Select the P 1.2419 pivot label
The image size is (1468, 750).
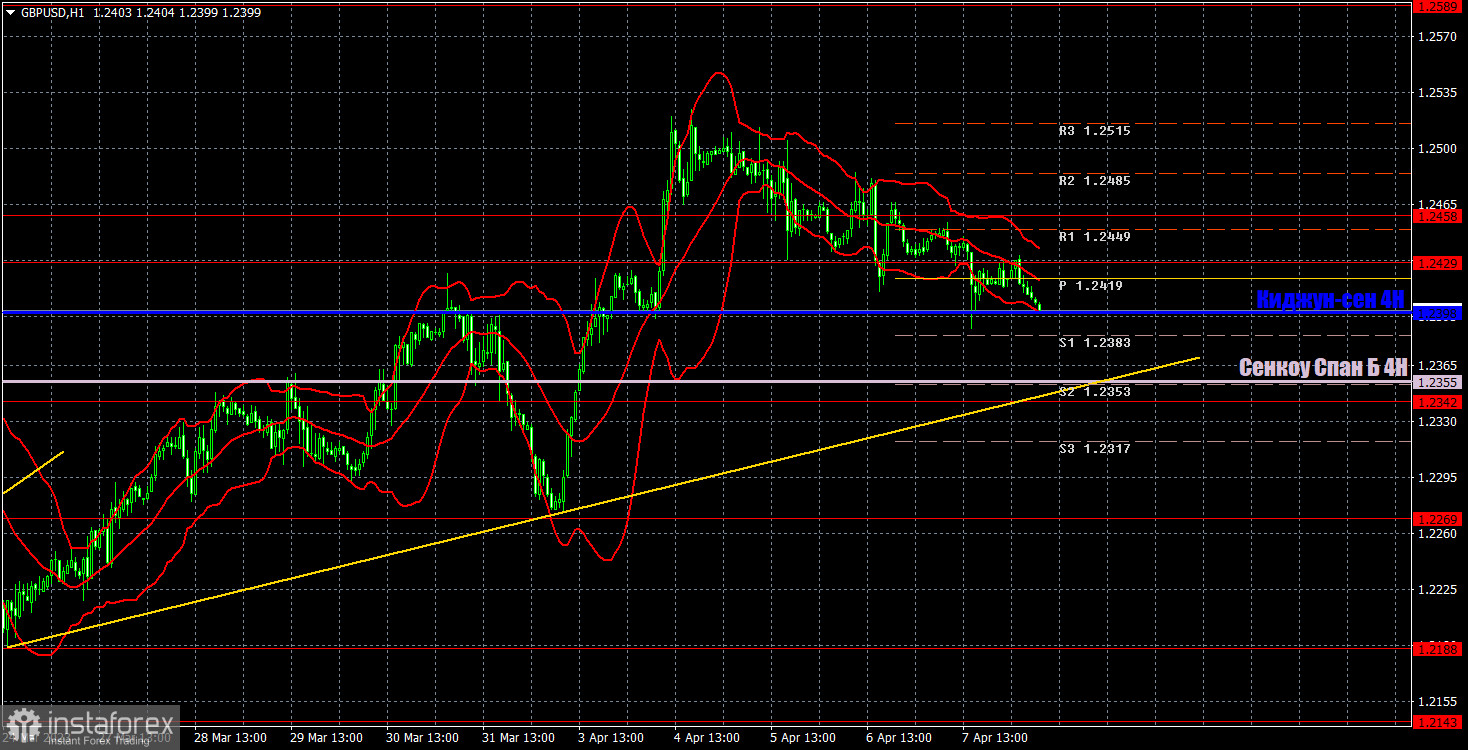tap(1091, 286)
